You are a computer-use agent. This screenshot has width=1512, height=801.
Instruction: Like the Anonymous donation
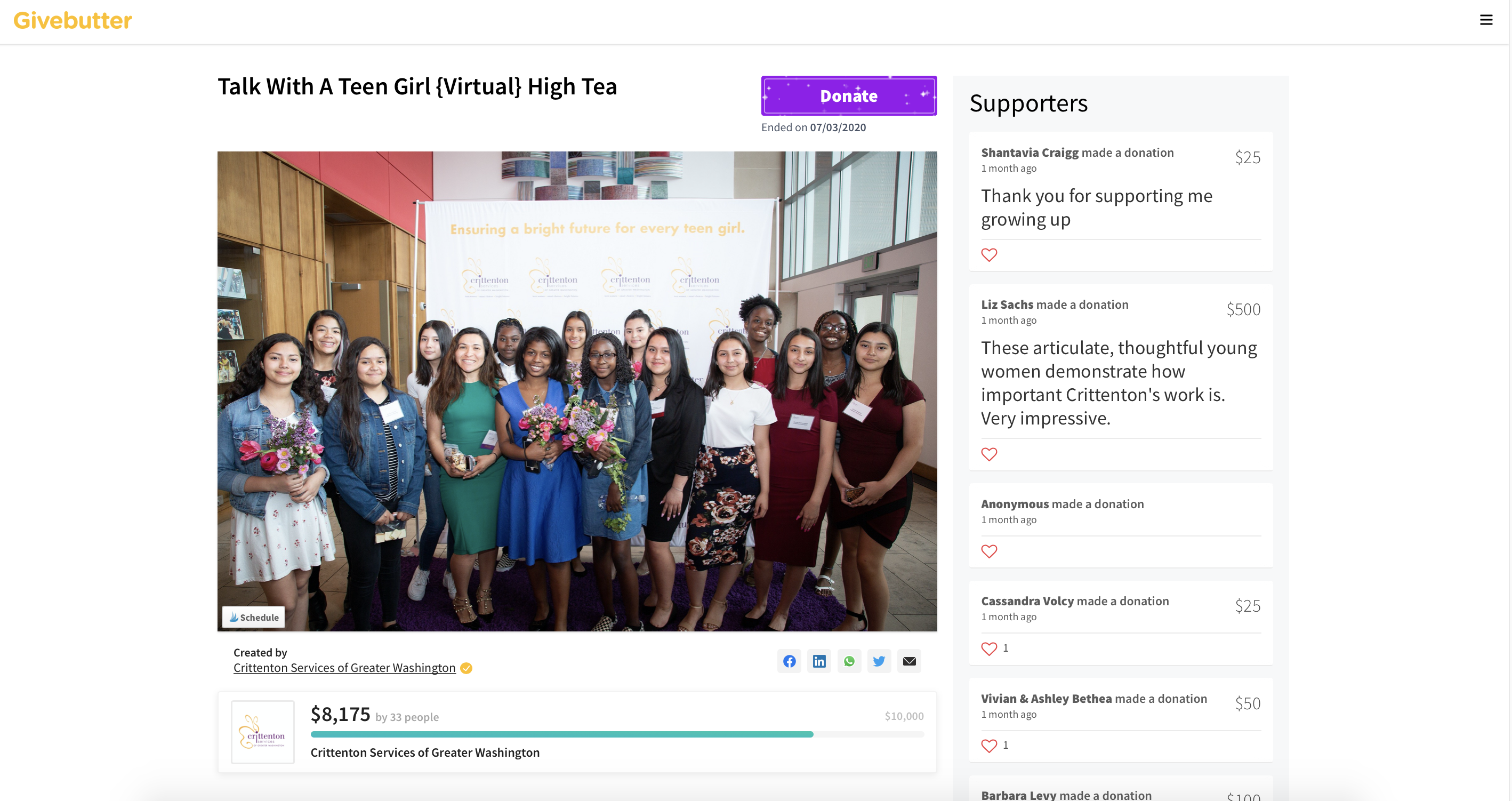pyautogui.click(x=989, y=551)
